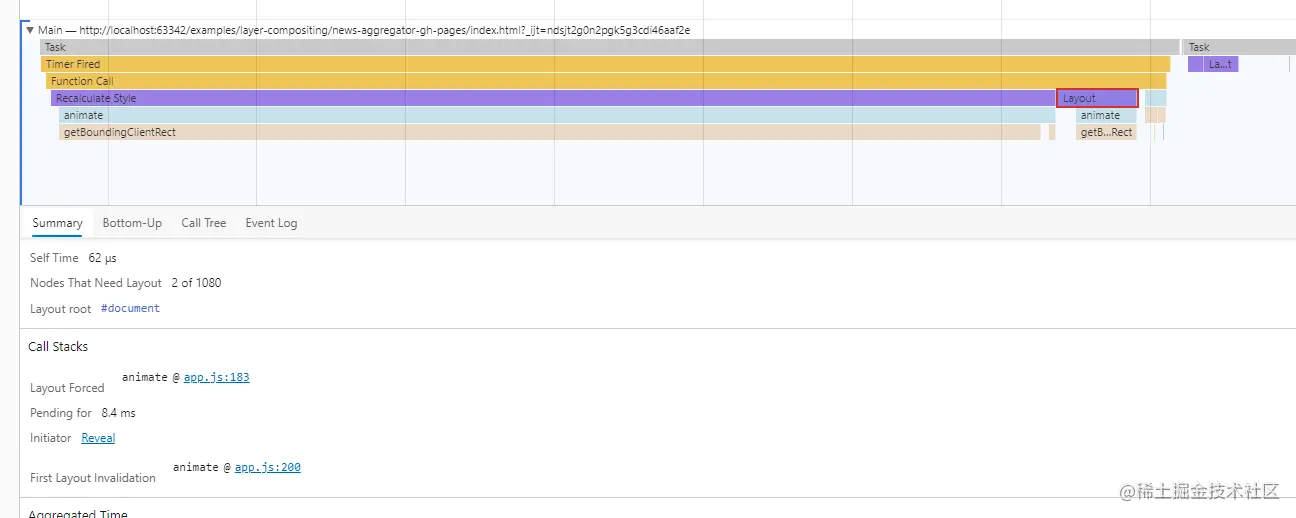The image size is (1296, 518).
Task: Select the truncated getB...Rect bar
Action: pos(1106,132)
